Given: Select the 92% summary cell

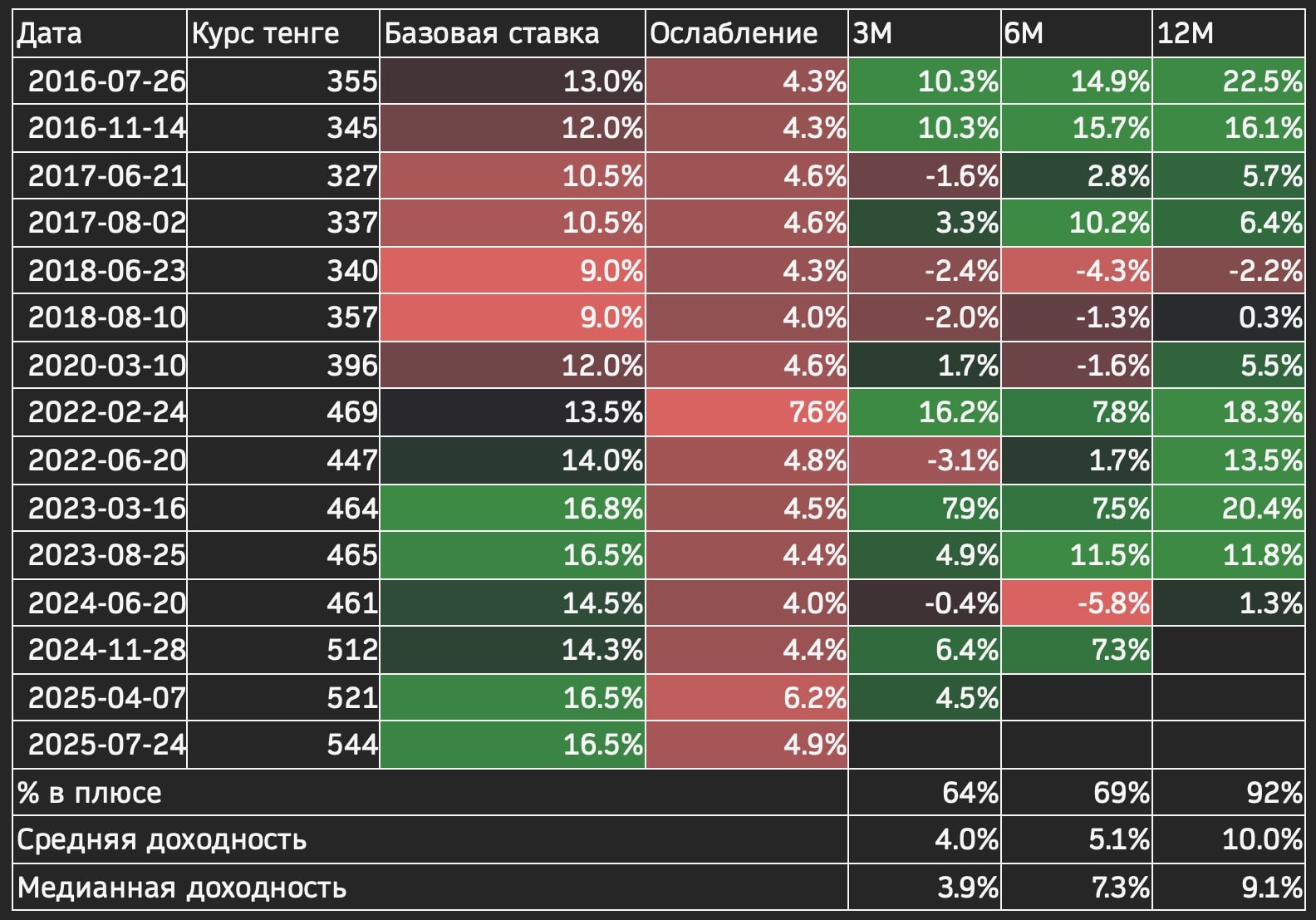Looking at the screenshot, I should [x=1229, y=792].
